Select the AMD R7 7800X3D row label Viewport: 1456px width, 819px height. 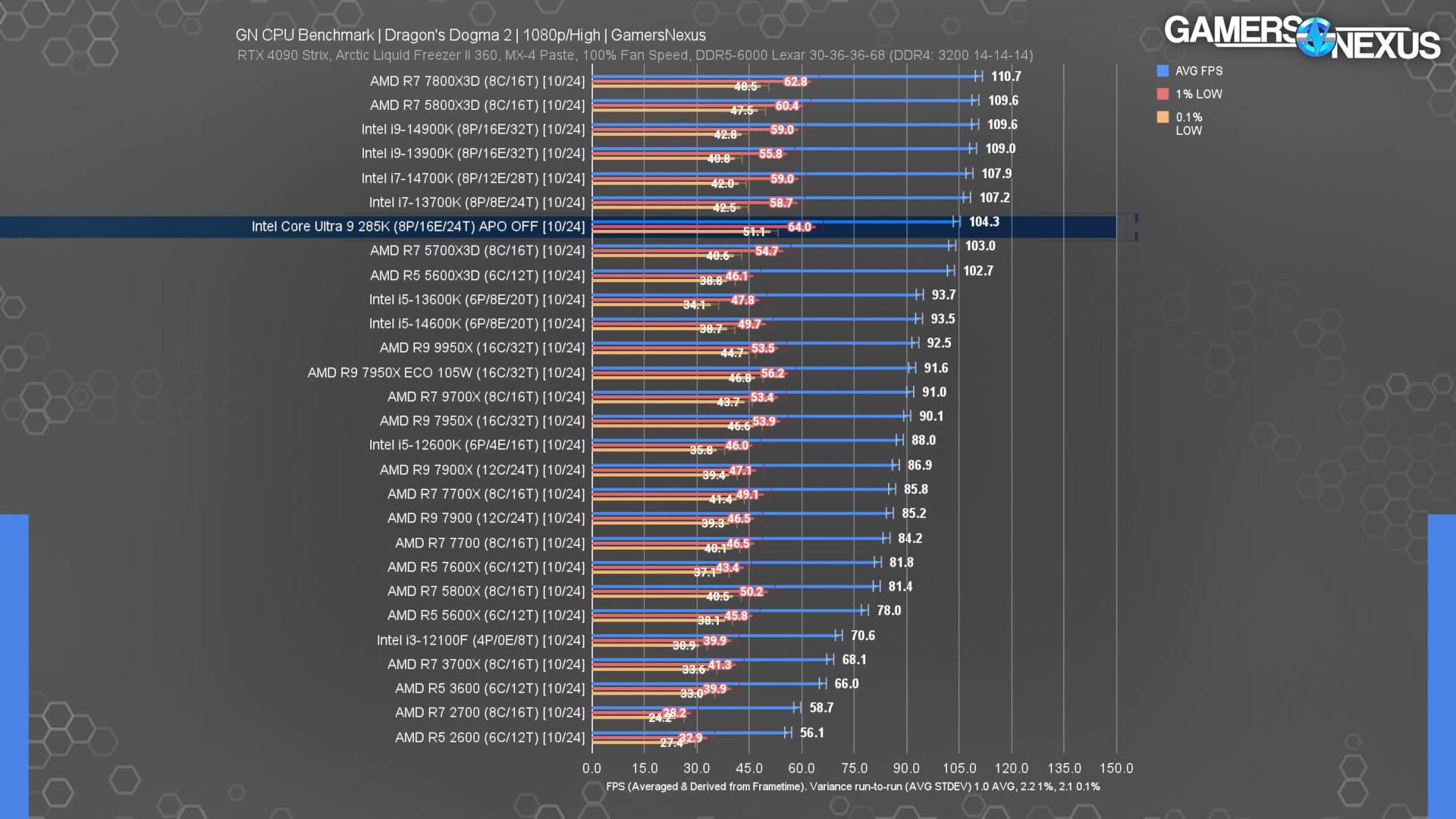click(x=477, y=81)
